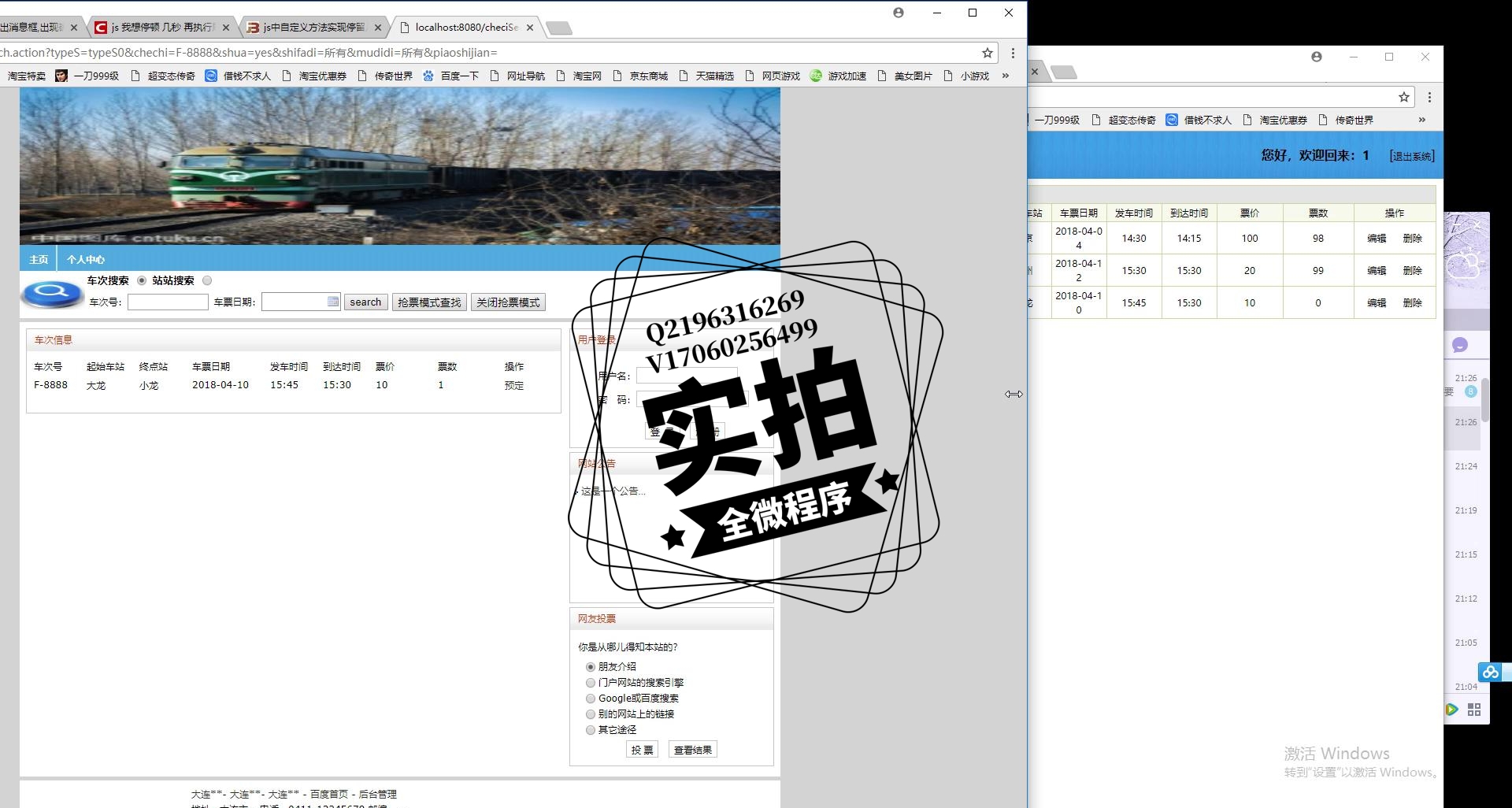1512x808 pixels.
Task: Click the 票价 column header in back window
Action: [1250, 213]
